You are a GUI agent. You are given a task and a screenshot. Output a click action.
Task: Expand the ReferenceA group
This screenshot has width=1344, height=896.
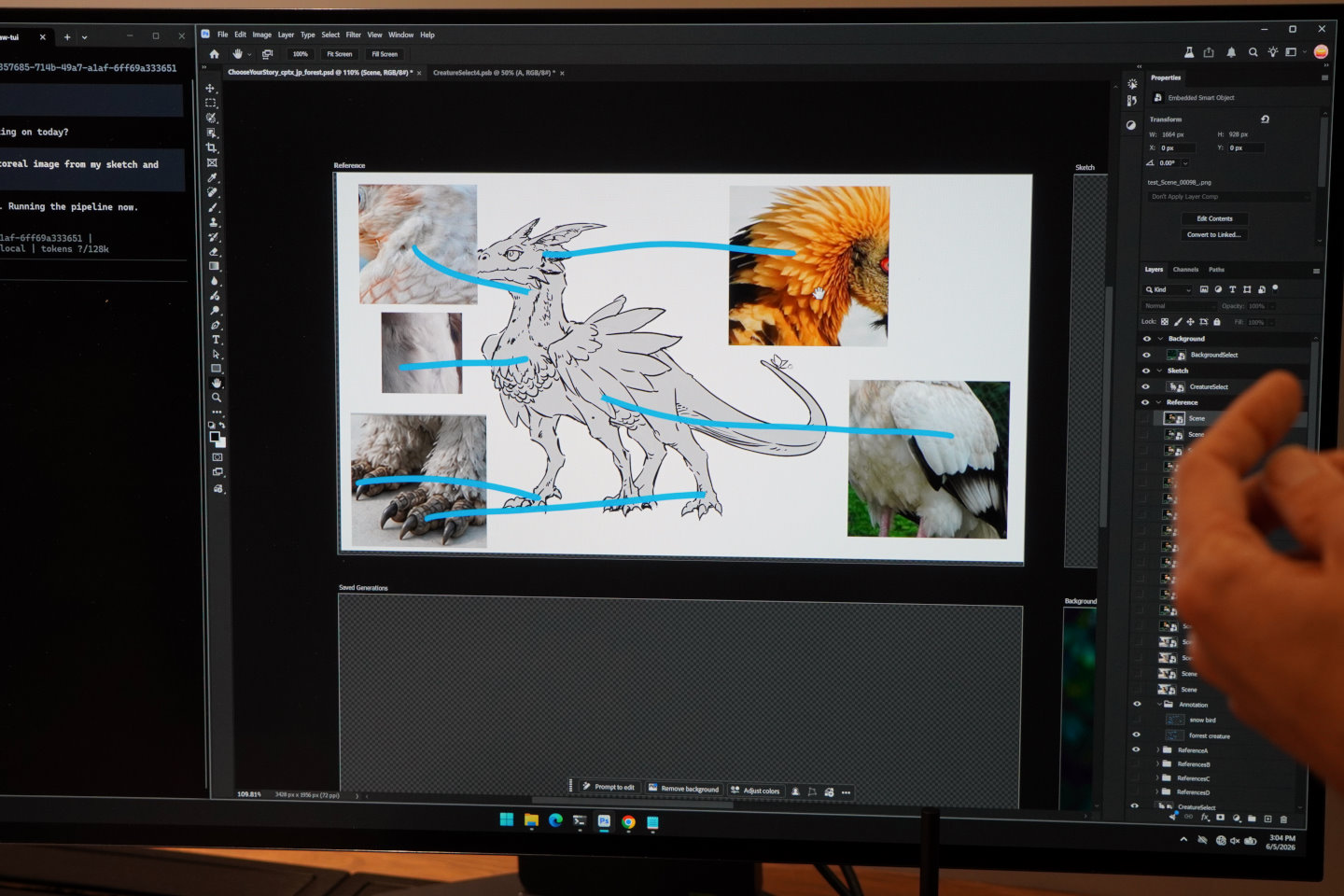coord(1157,749)
